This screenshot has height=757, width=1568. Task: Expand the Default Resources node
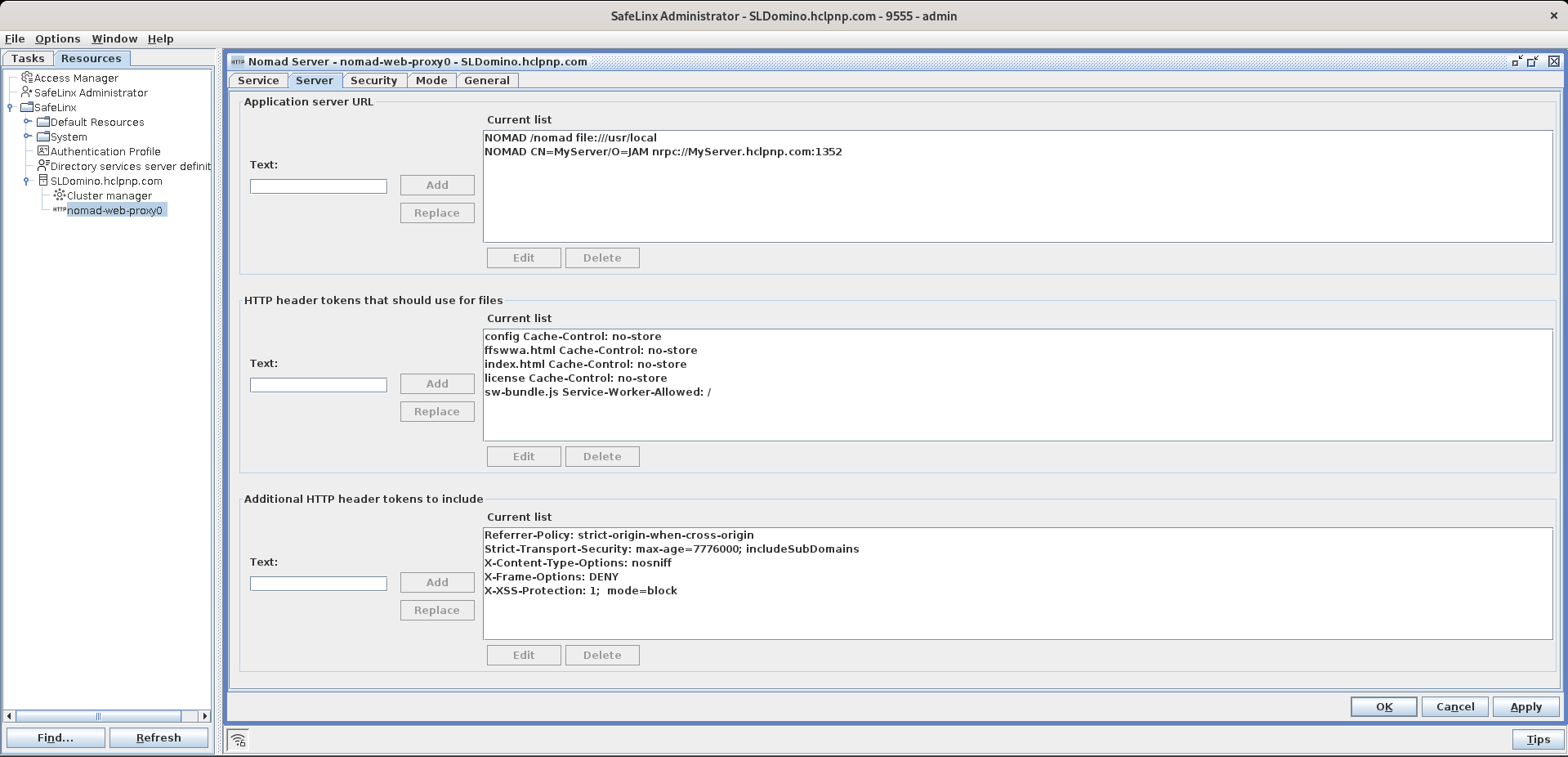coord(27,122)
